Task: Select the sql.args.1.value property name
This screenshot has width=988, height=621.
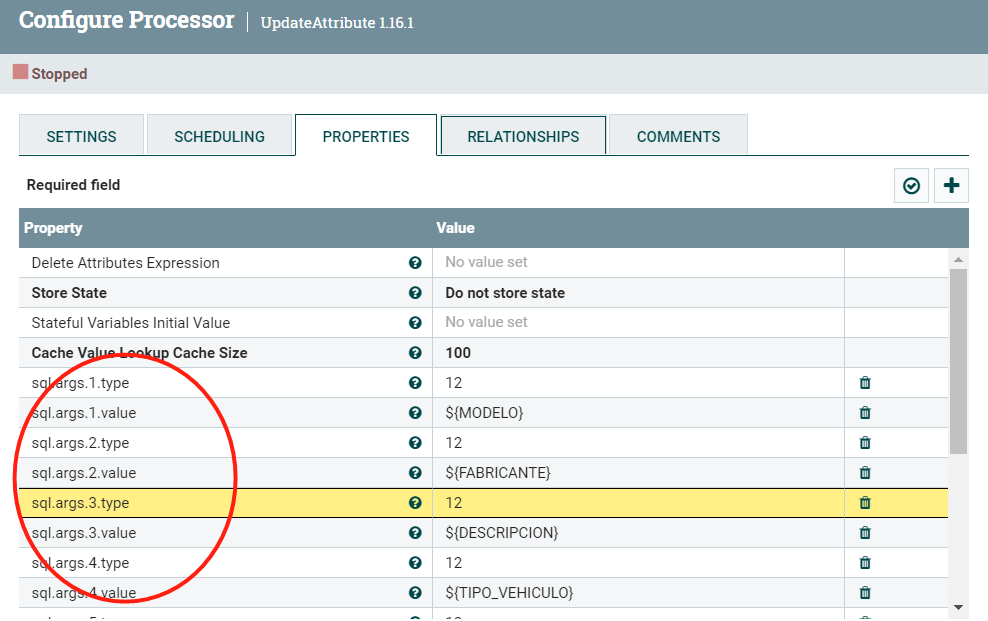Action: [x=84, y=413]
